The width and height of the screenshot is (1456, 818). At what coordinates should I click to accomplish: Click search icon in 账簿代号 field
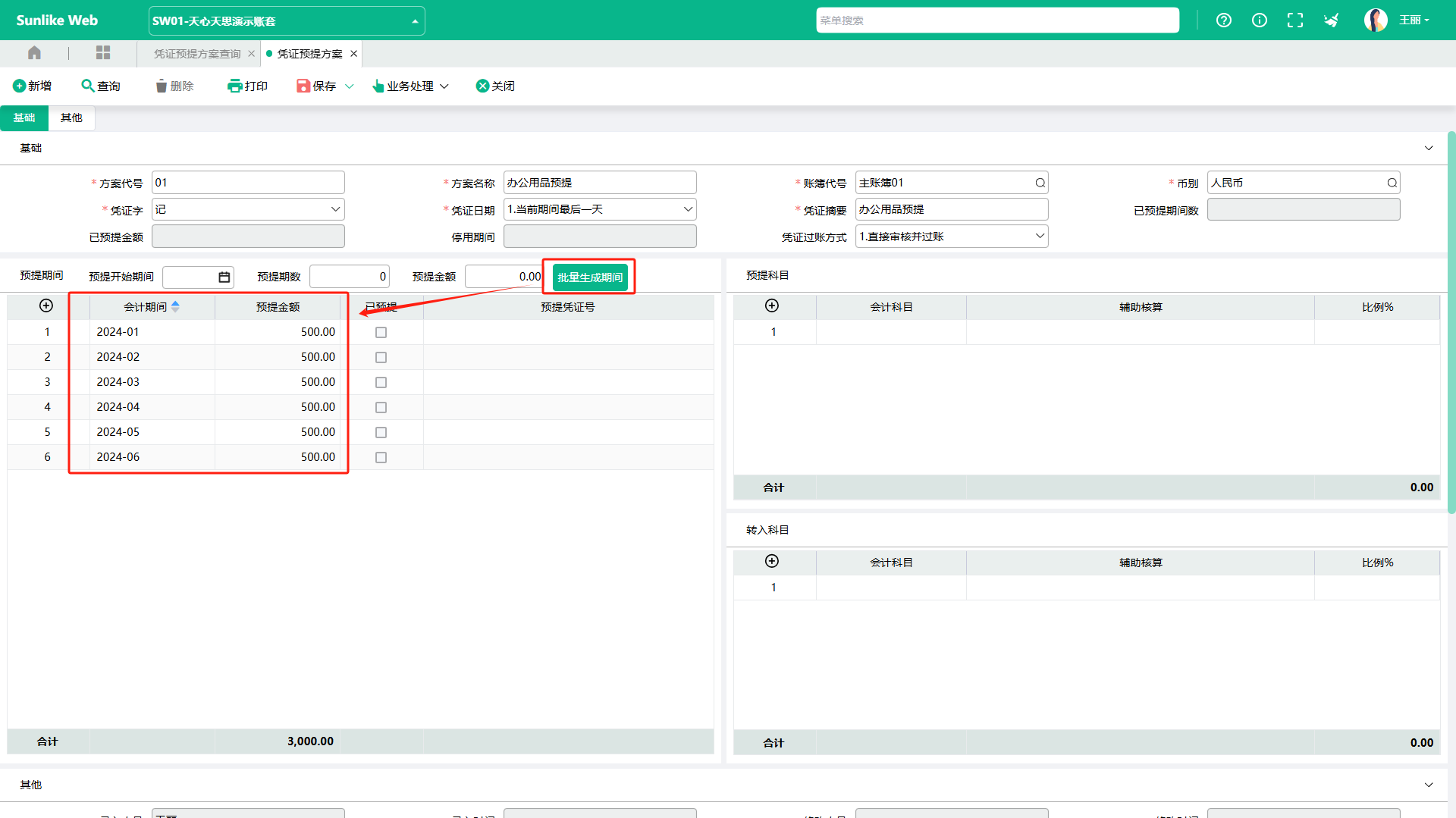[1040, 183]
